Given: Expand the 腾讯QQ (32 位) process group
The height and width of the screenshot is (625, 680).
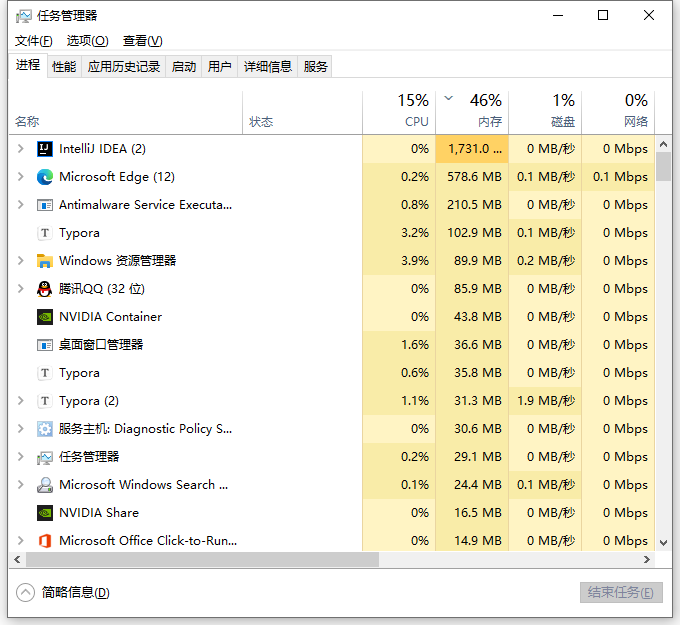Looking at the screenshot, I should (20, 289).
